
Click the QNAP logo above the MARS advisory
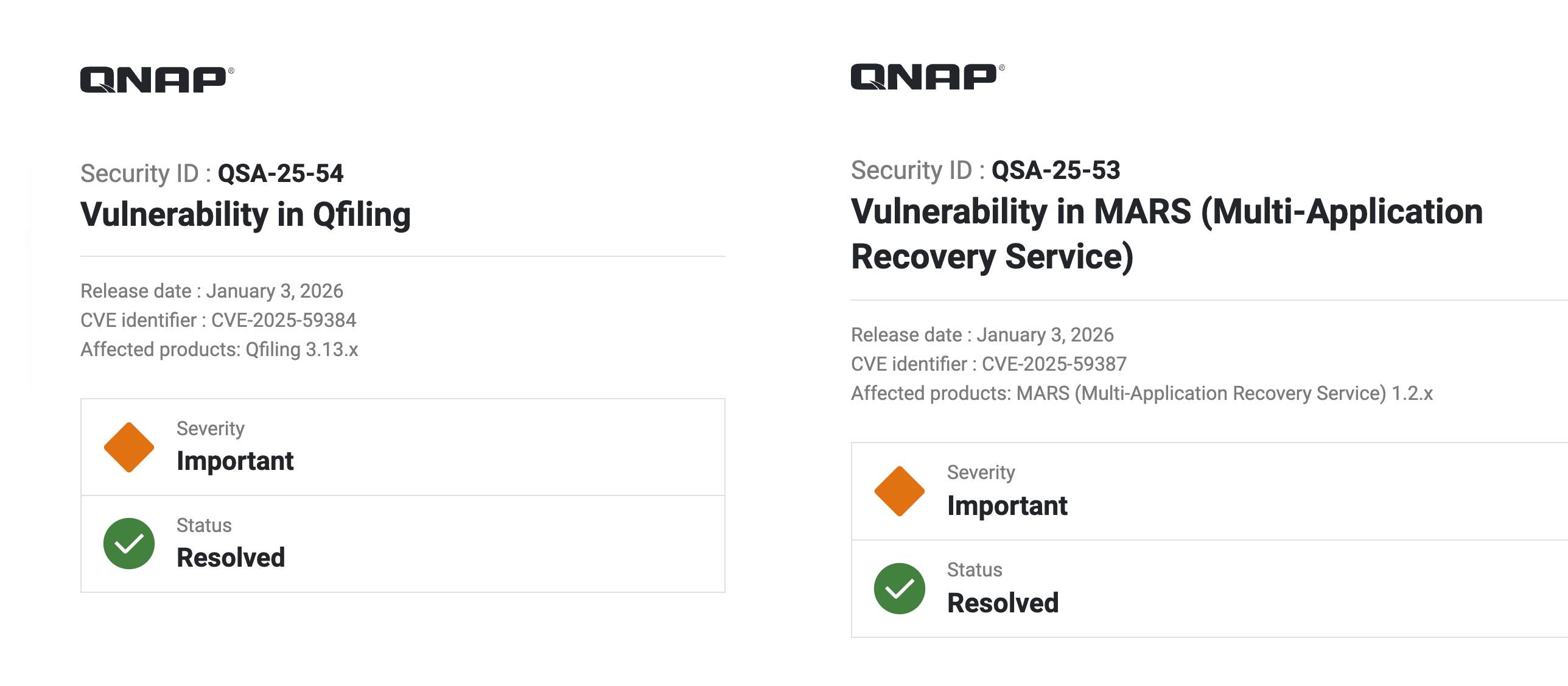926,77
